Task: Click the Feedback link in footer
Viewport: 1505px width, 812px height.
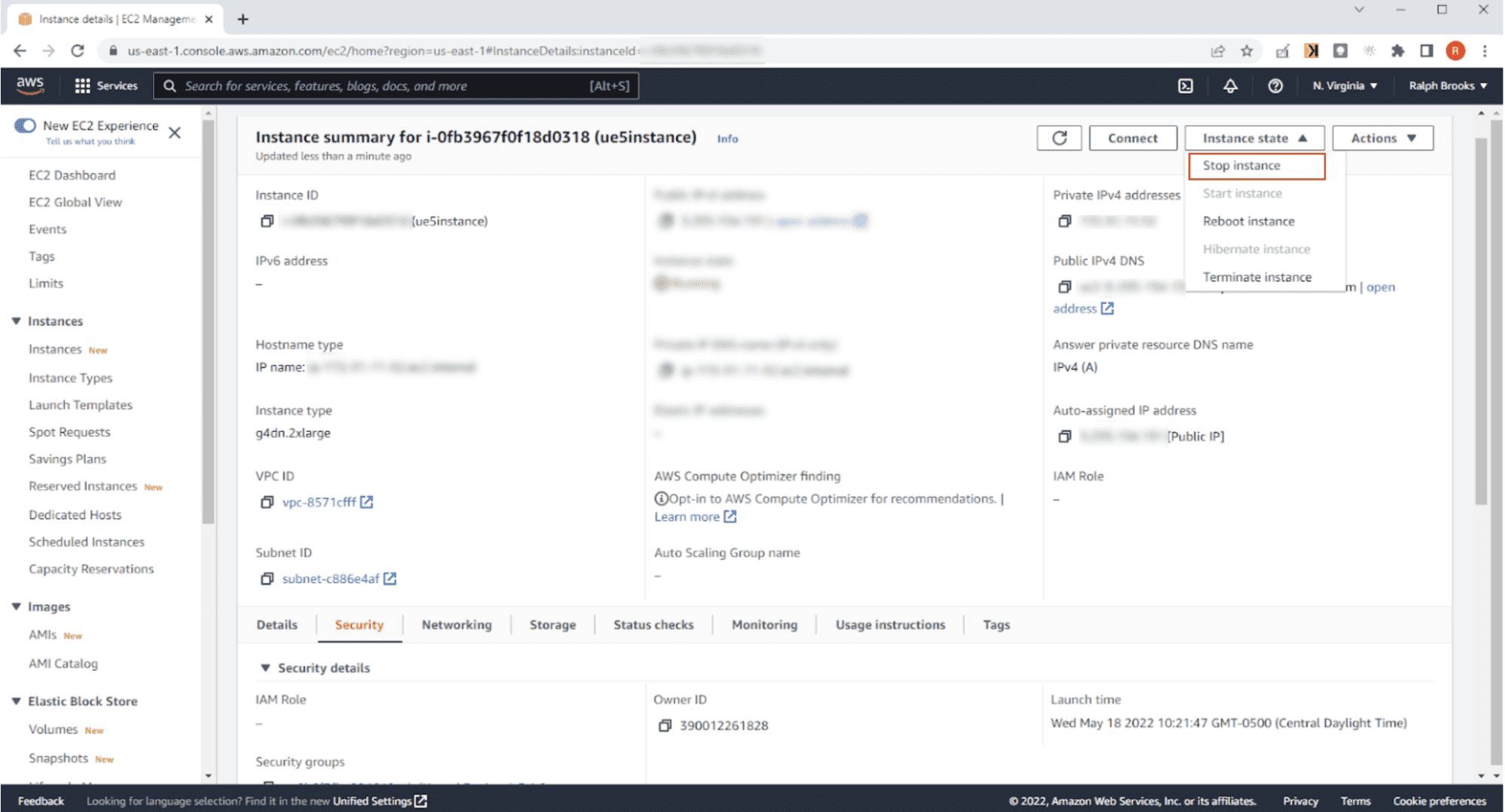Action: pyautogui.click(x=41, y=801)
